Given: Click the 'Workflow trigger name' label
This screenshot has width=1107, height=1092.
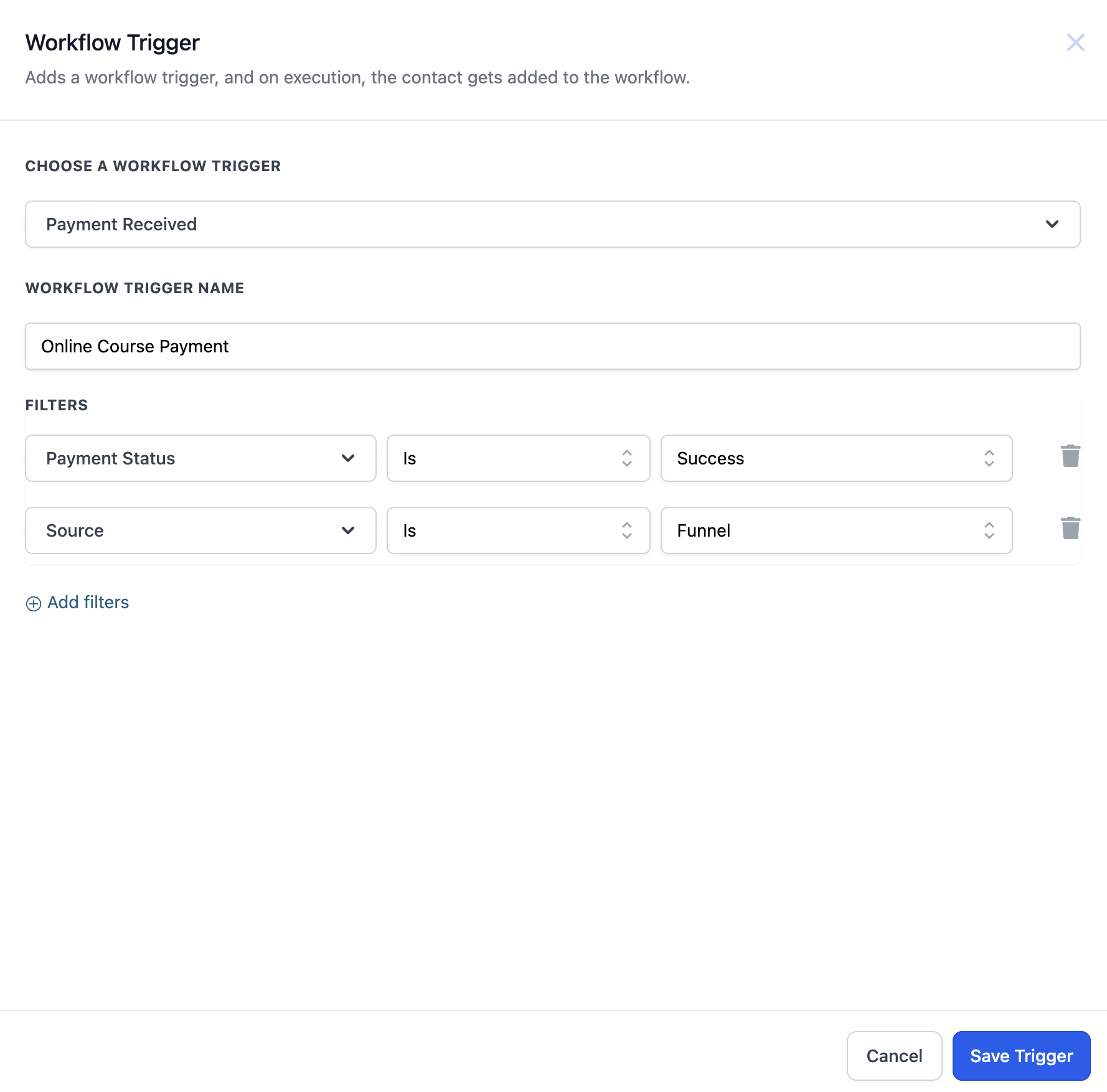Looking at the screenshot, I should pyautogui.click(x=135, y=288).
